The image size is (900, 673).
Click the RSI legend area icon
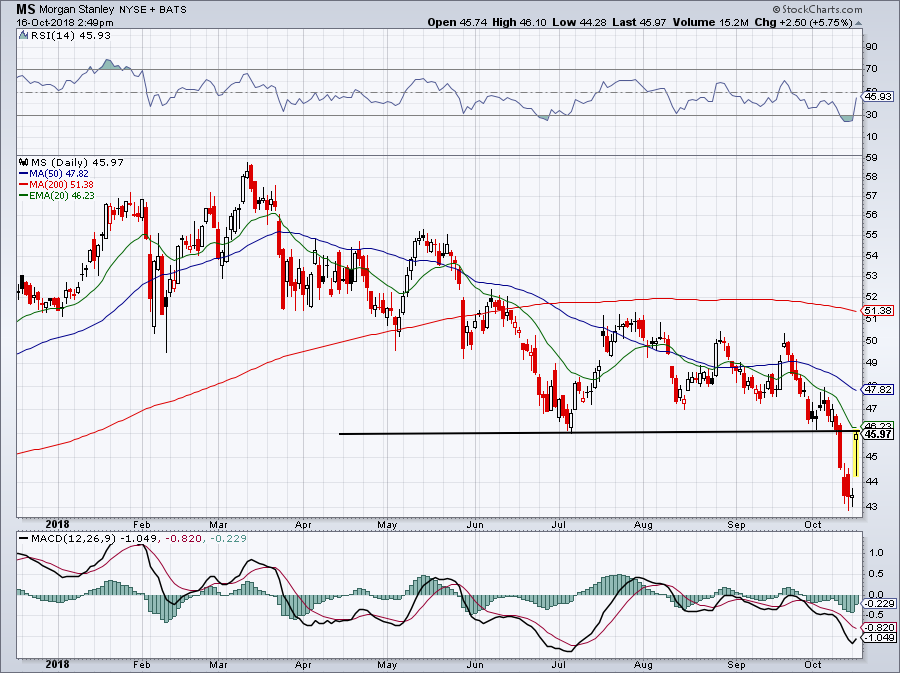[24, 35]
